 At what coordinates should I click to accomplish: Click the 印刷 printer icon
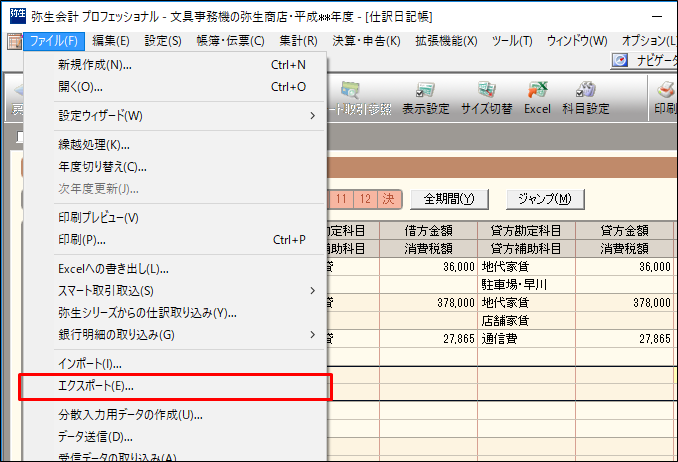666,98
